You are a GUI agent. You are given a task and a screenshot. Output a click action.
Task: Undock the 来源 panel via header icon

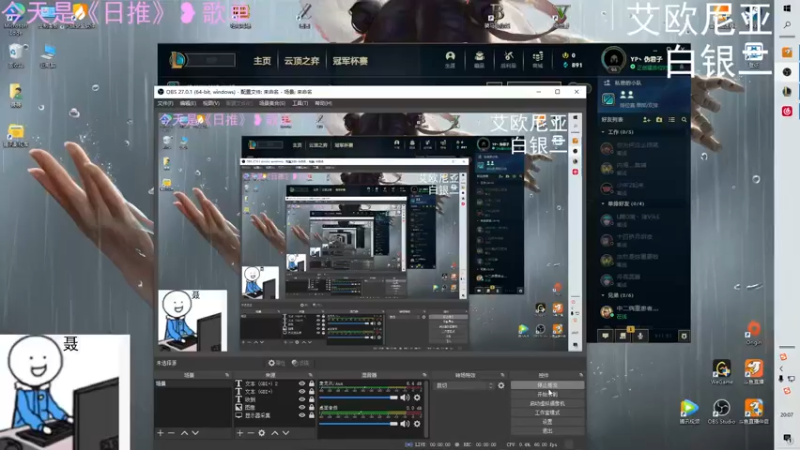(x=311, y=375)
